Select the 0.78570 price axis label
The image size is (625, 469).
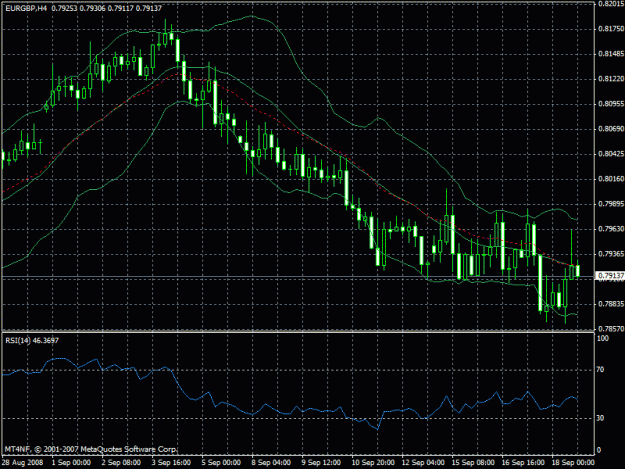coord(611,329)
